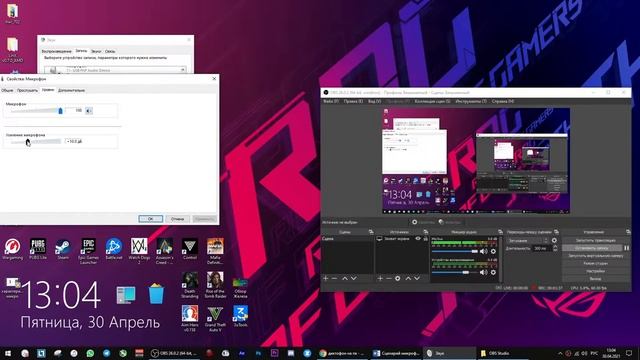Open Steam desktop shortcut

63,249
